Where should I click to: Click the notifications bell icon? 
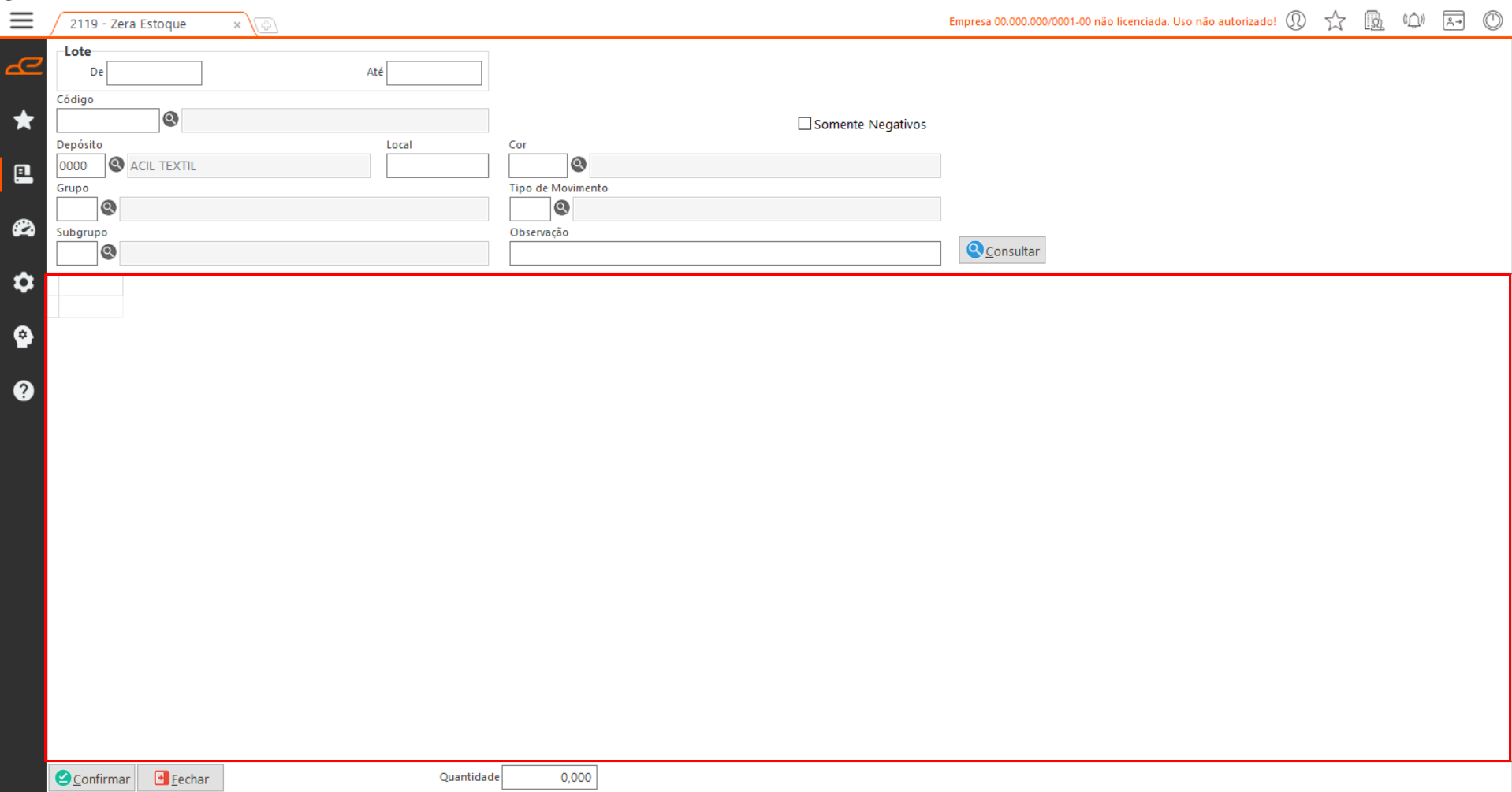pos(1413,20)
